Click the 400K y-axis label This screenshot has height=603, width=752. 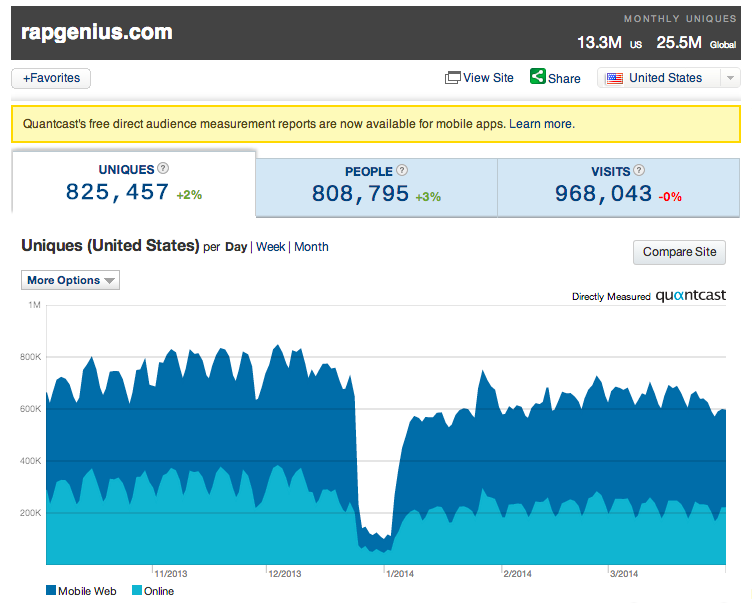tap(31, 461)
